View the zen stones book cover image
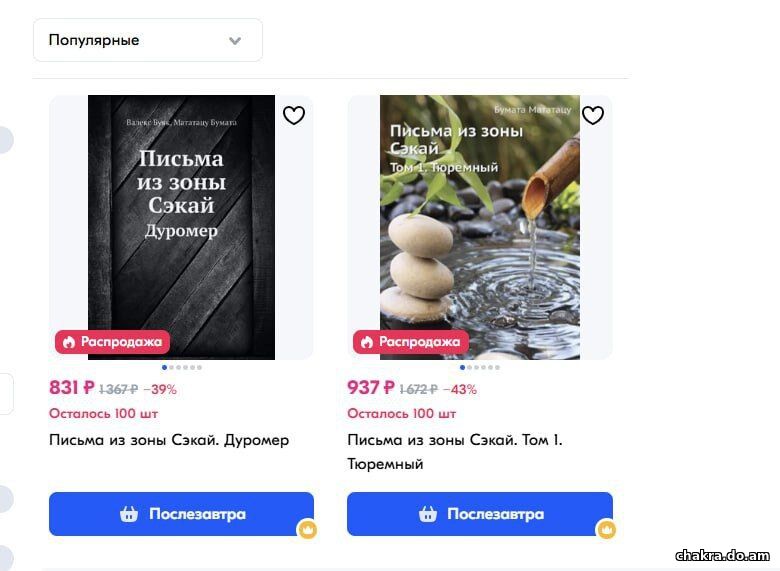Image resolution: width=780 pixels, height=571 pixels. (480, 227)
